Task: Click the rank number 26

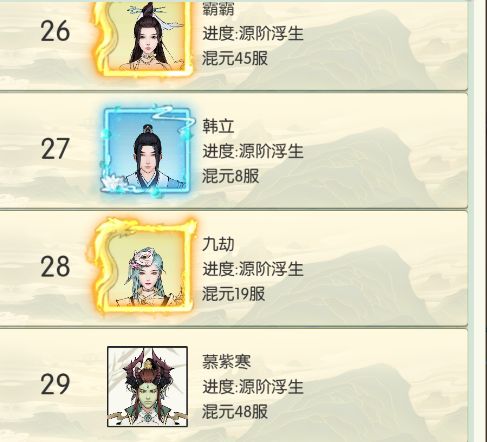Action: (x=55, y=31)
